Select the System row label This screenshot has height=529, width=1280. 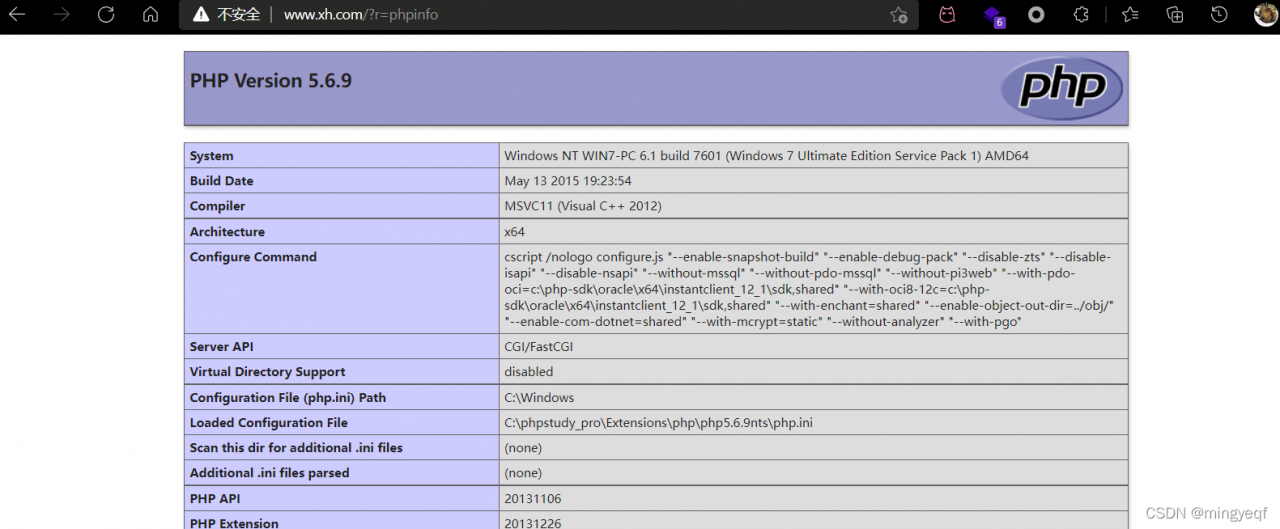pyautogui.click(x=212, y=156)
